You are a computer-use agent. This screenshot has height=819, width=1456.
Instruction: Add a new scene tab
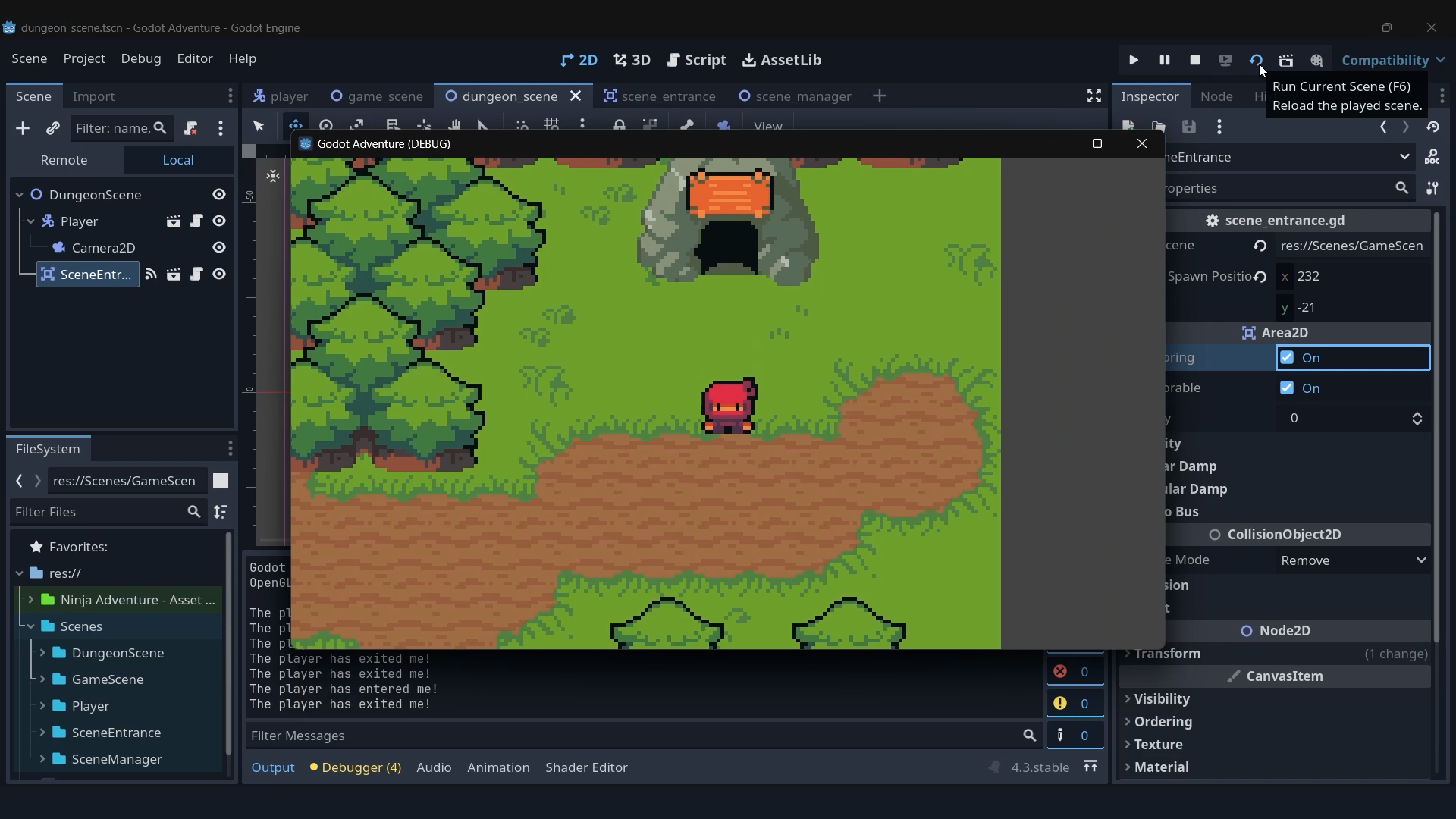pos(880,96)
